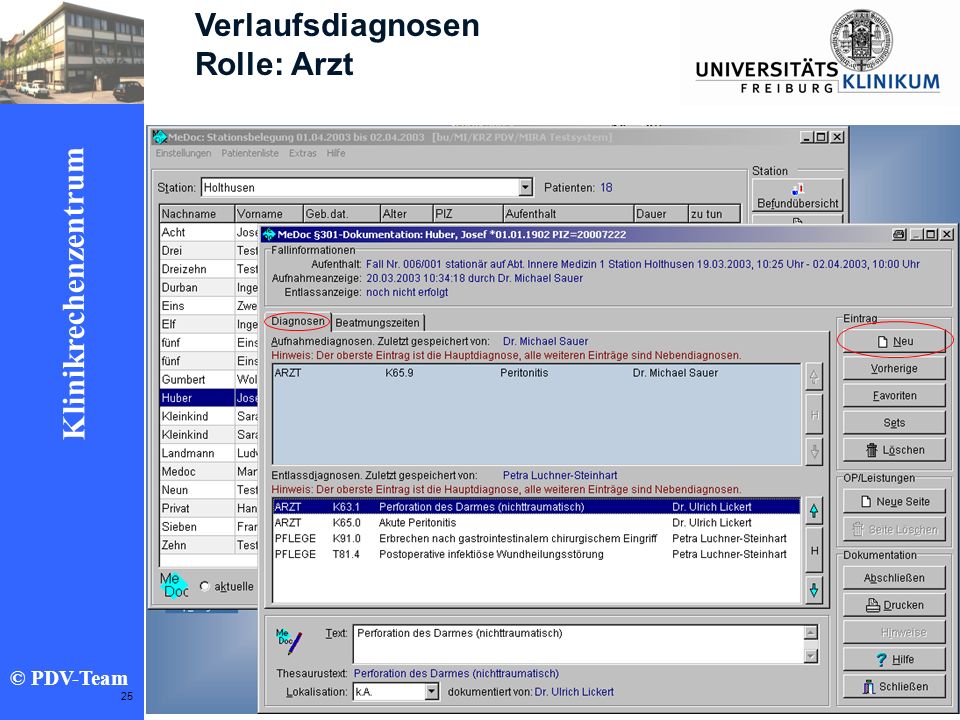Click the down arrow beside Aufnahmediagnosen list
960x720 pixels.
814,452
